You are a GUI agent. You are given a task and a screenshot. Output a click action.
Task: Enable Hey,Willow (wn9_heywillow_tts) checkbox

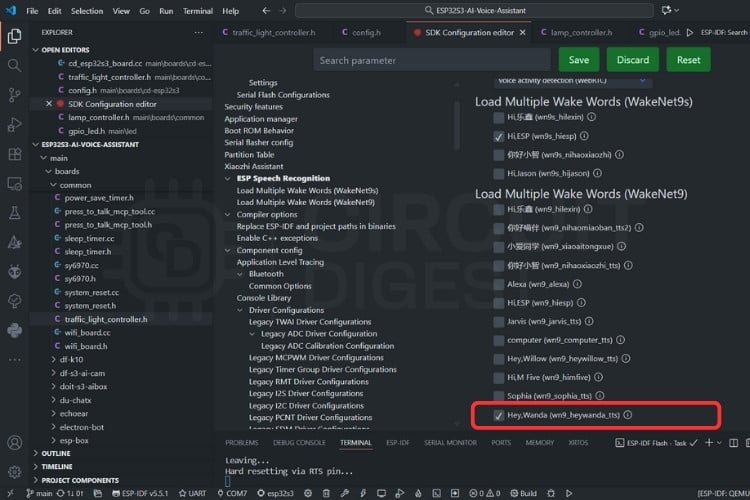tap(498, 359)
